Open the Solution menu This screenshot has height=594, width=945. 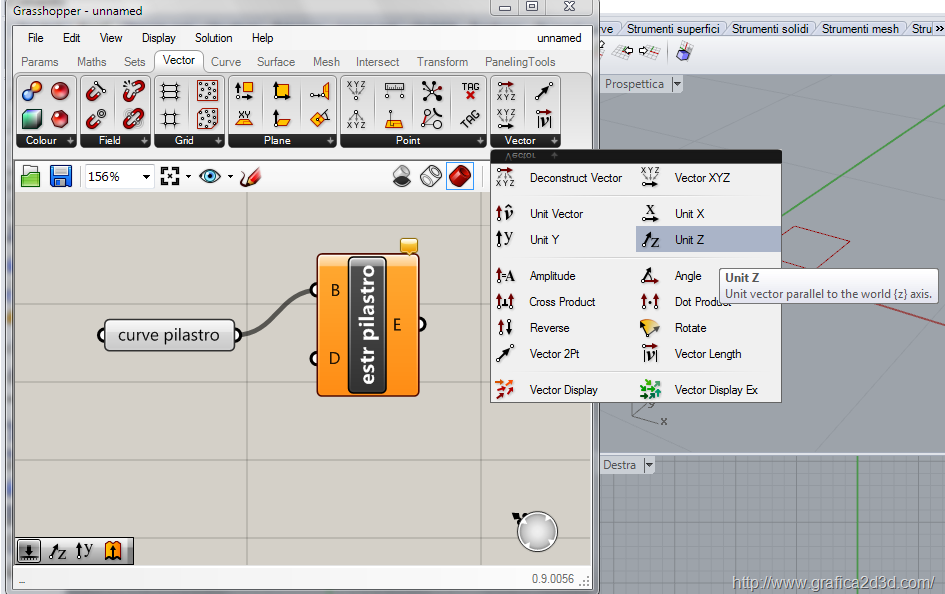pyautogui.click(x=213, y=38)
